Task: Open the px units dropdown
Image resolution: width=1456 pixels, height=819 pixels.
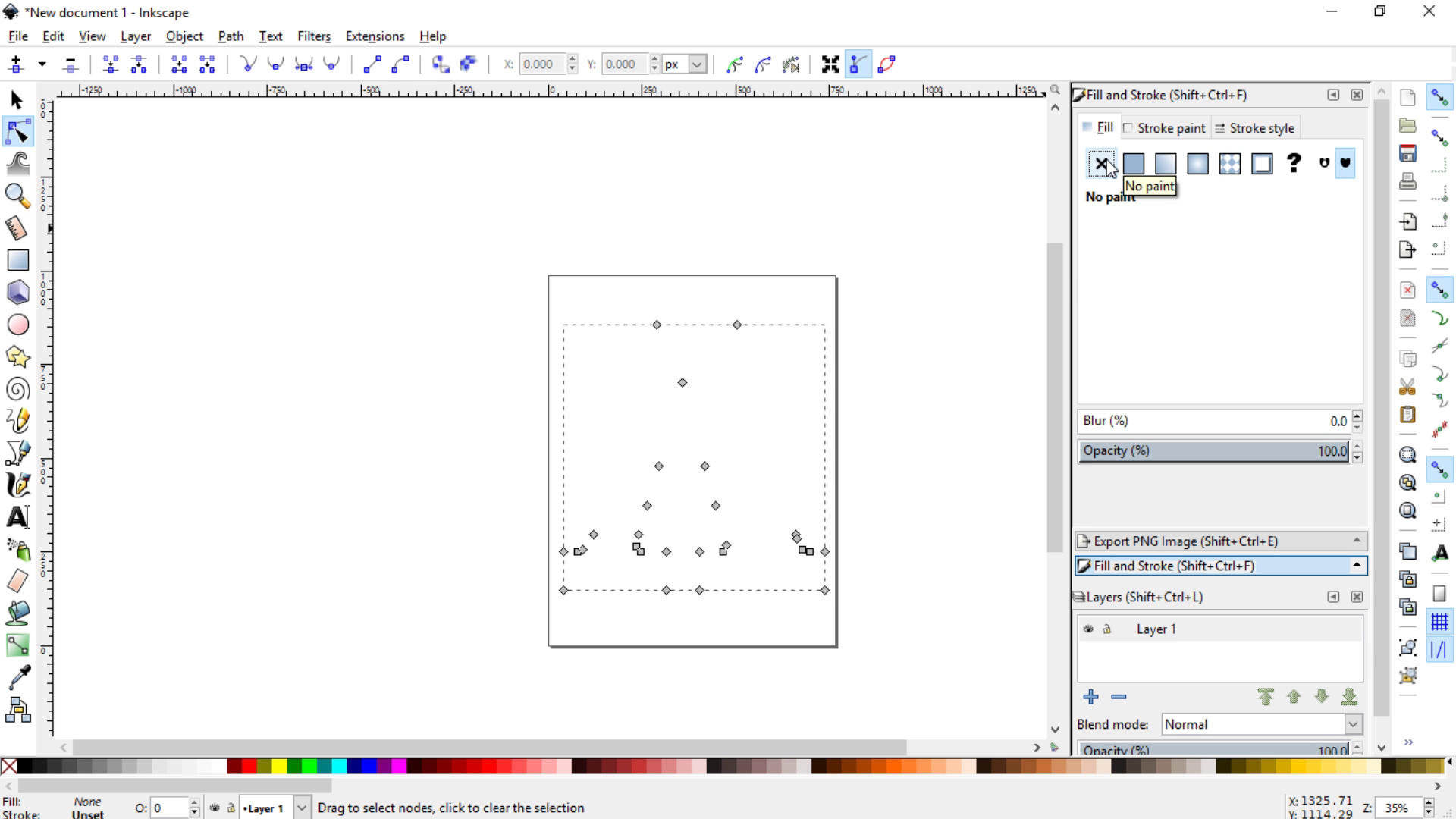Action: click(x=697, y=64)
